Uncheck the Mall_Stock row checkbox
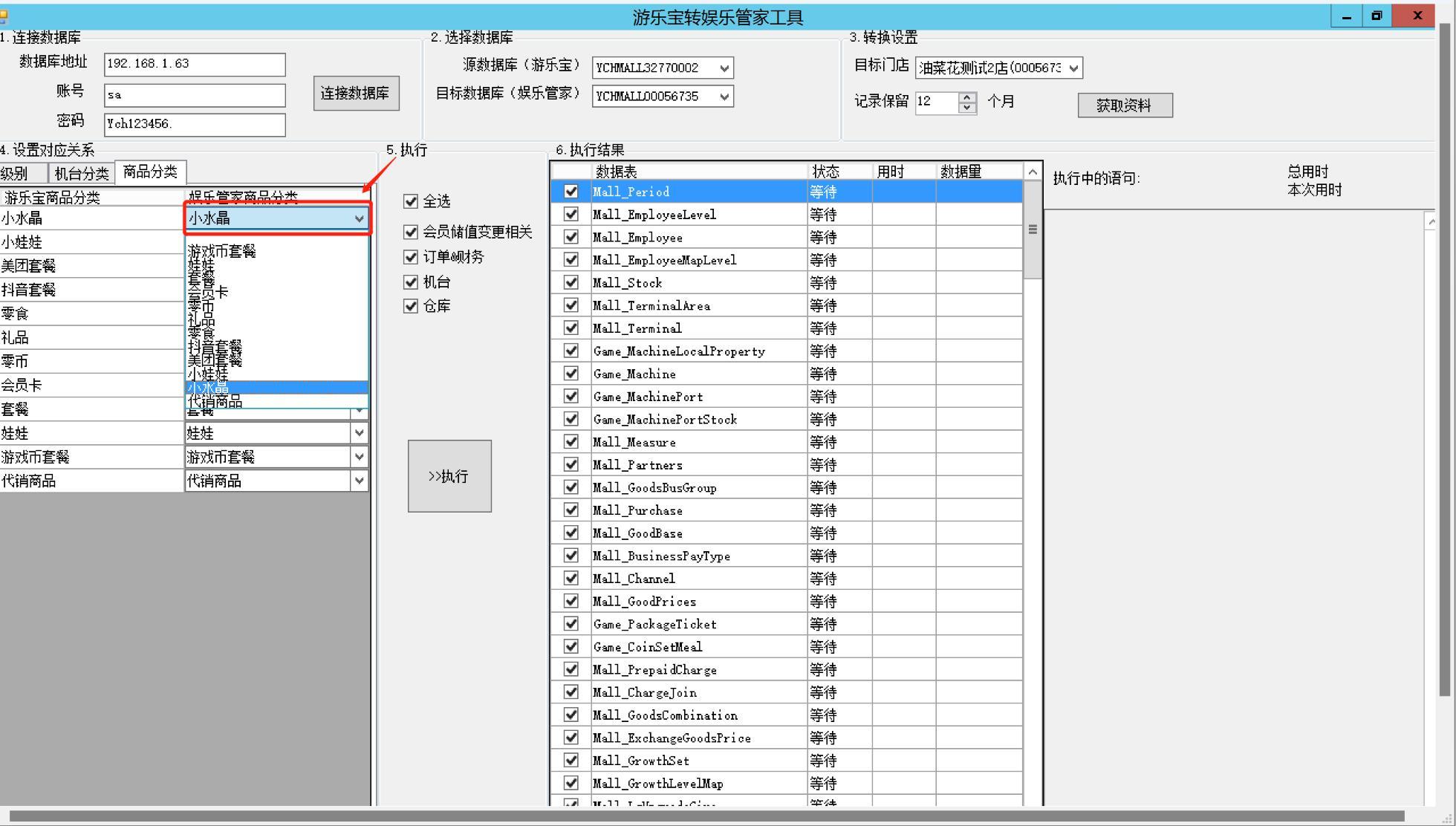This screenshot has width=1456, height=826. [571, 282]
